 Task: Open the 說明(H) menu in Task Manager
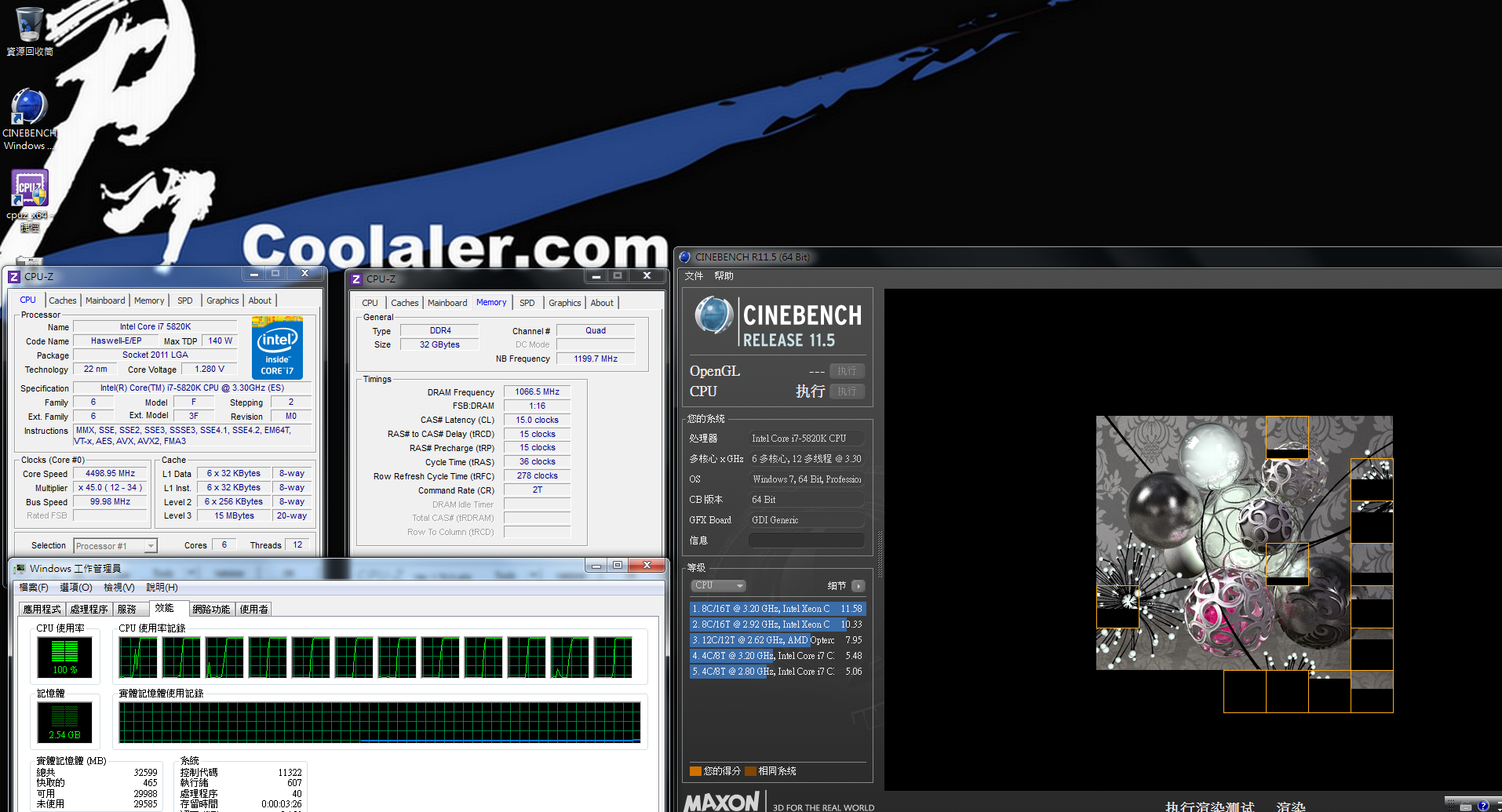click(162, 588)
